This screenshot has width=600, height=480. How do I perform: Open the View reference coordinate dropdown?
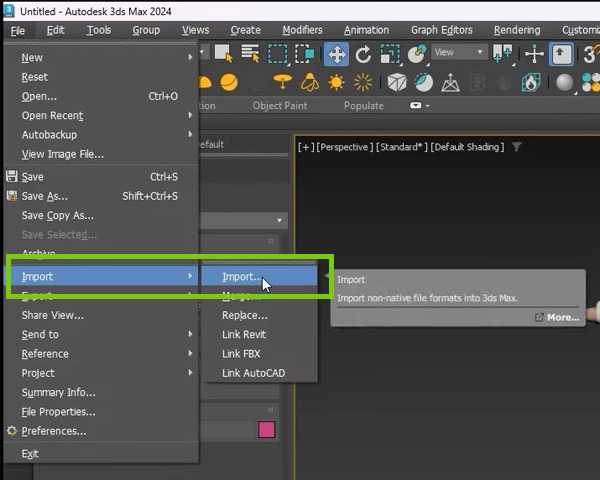point(459,52)
